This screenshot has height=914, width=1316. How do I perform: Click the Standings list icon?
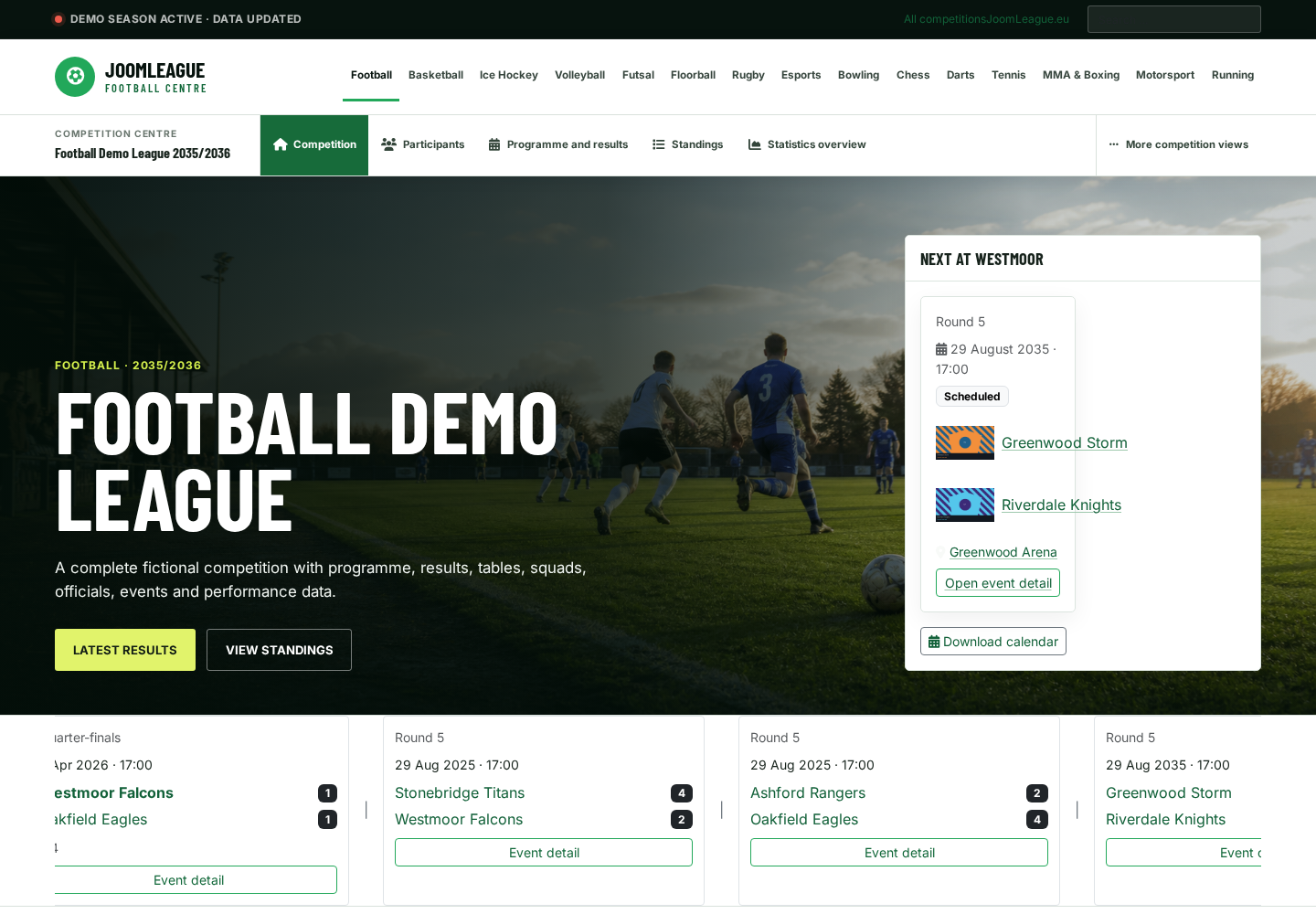[659, 144]
